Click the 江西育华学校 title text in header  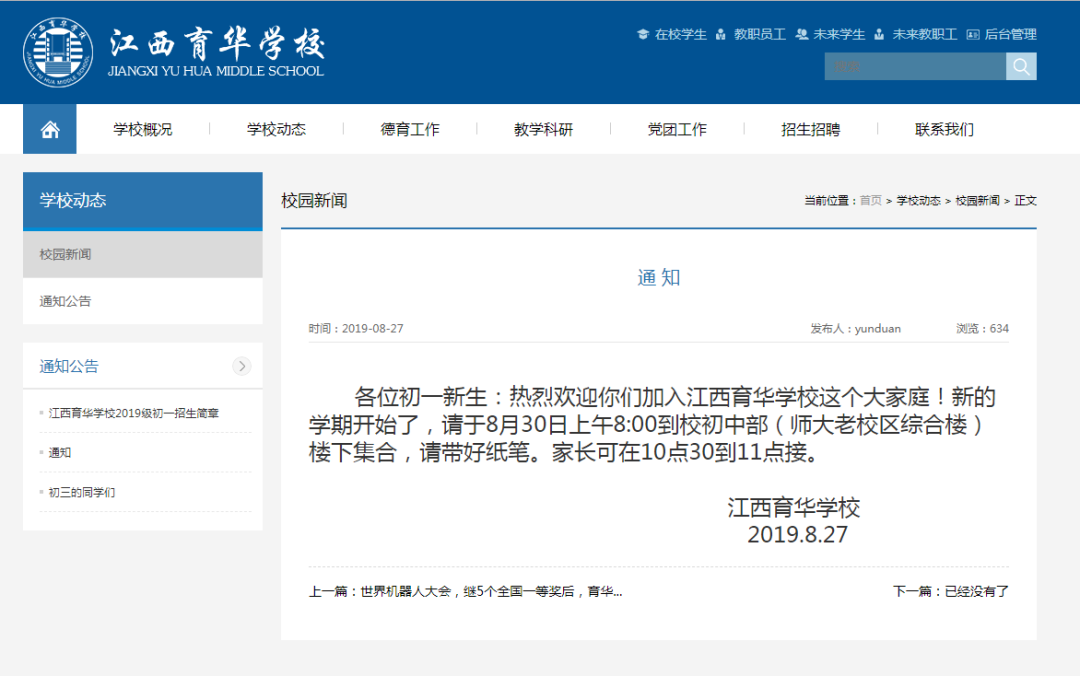(216, 44)
